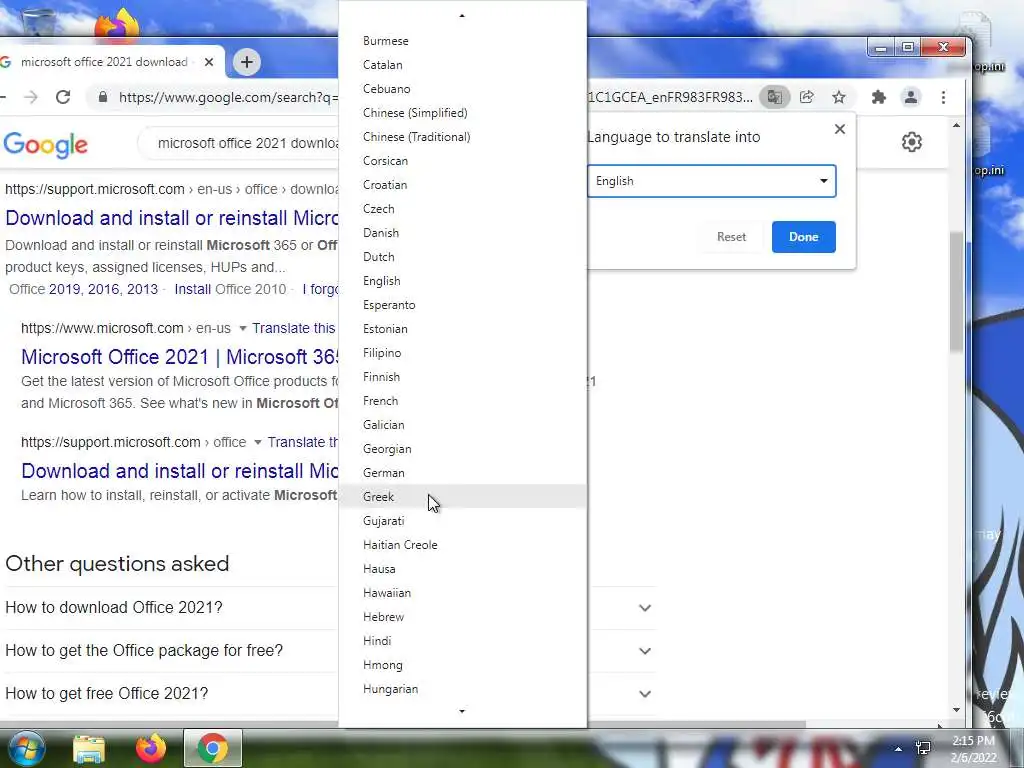This screenshot has width=1024, height=768.
Task: Click the lock icon beside the URL
Action: pos(103,97)
